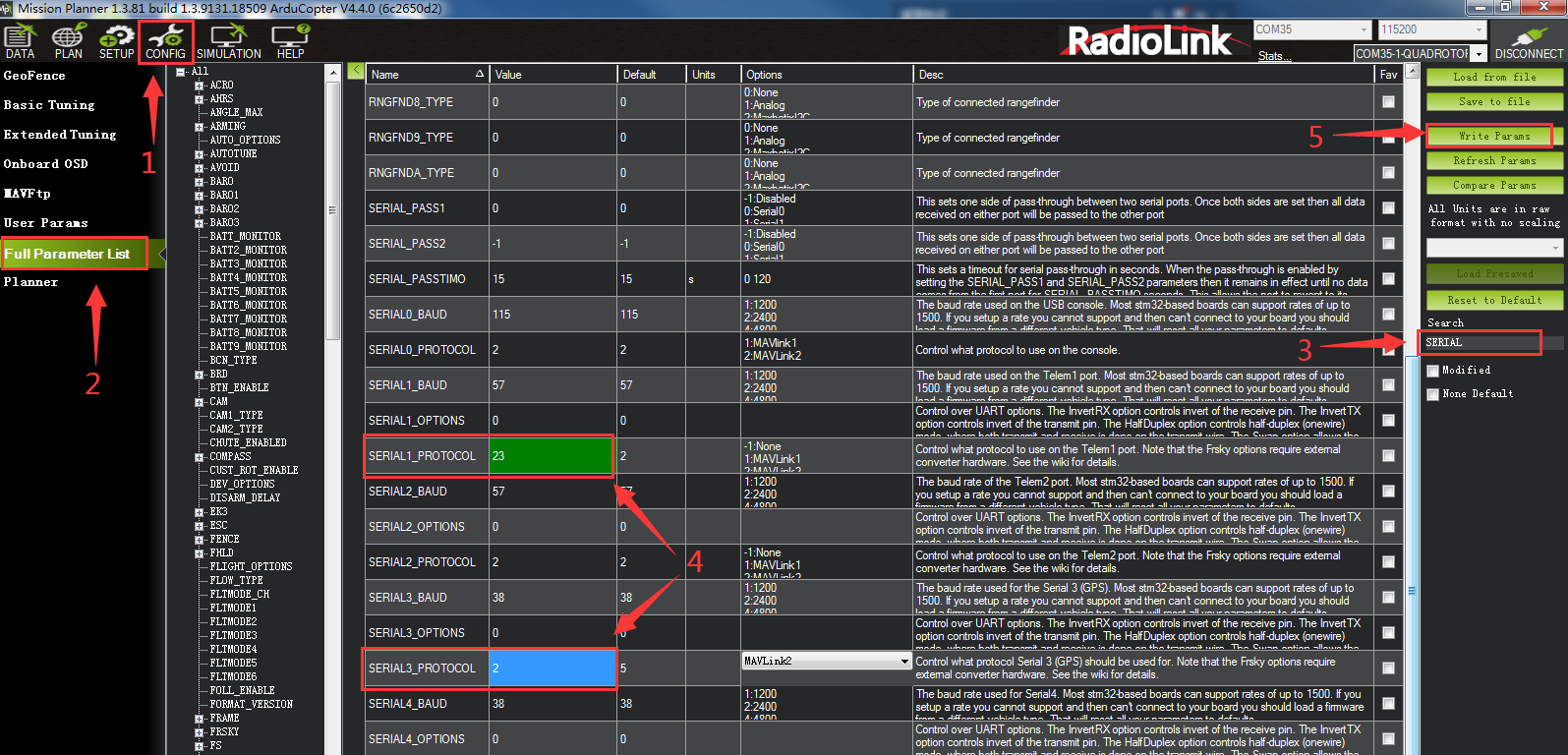
Task: Open the CONFIG tuning screen
Action: pyautogui.click(x=165, y=42)
